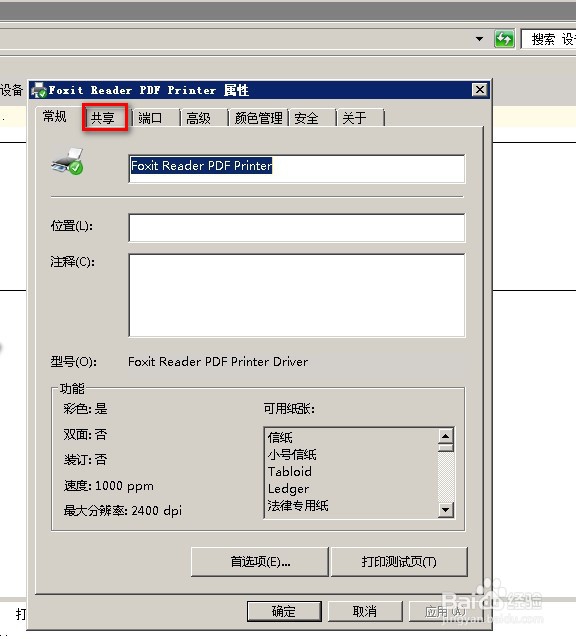Switch to the 共享 tab

[x=105, y=118]
